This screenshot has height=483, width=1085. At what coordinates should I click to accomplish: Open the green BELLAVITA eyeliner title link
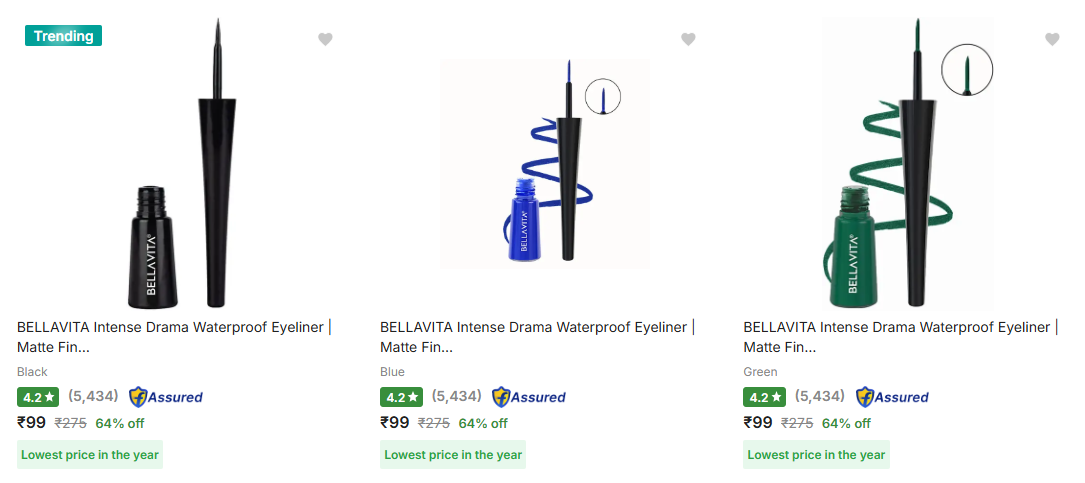900,327
